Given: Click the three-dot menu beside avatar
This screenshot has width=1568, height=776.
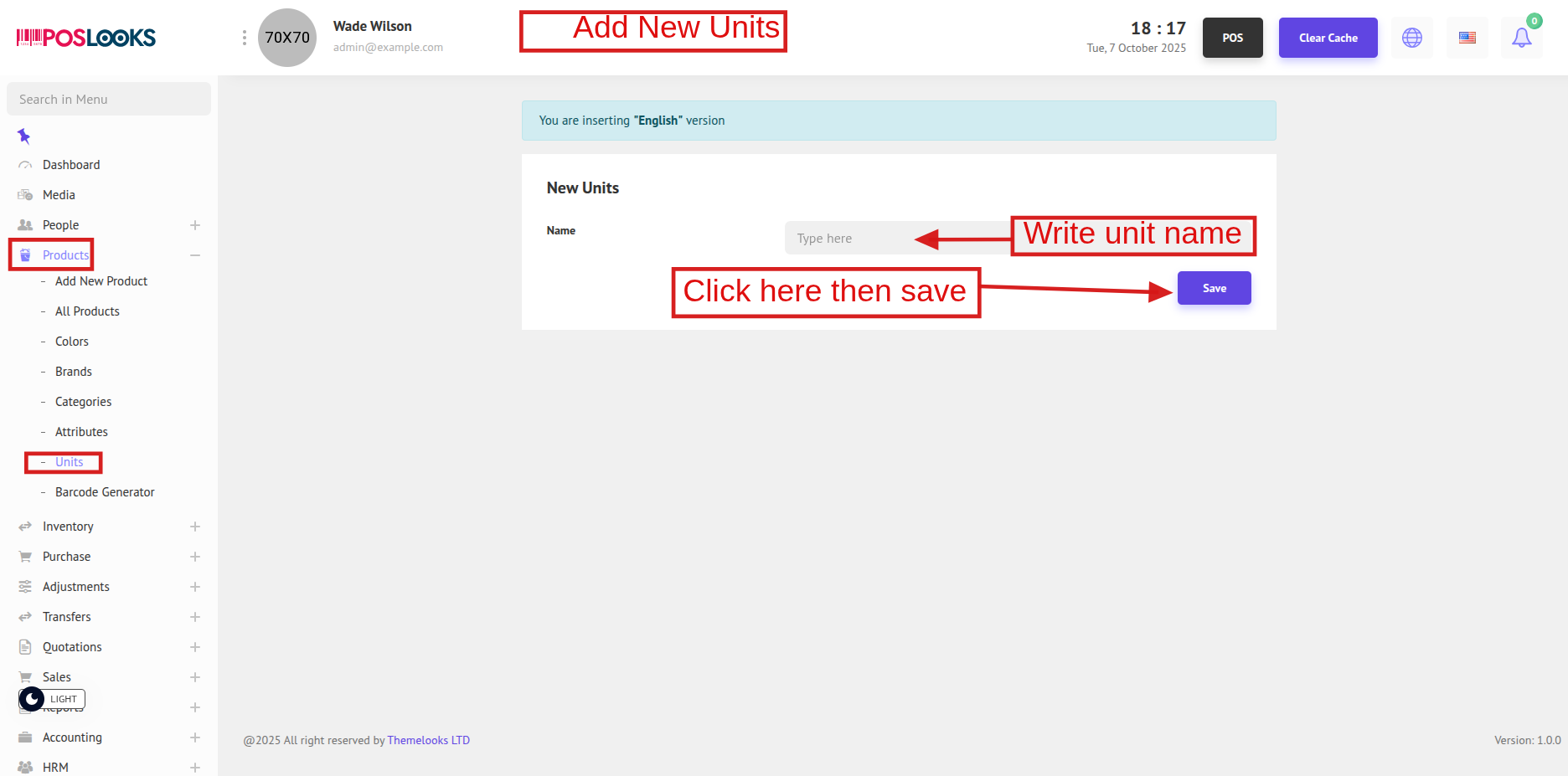Looking at the screenshot, I should [244, 38].
